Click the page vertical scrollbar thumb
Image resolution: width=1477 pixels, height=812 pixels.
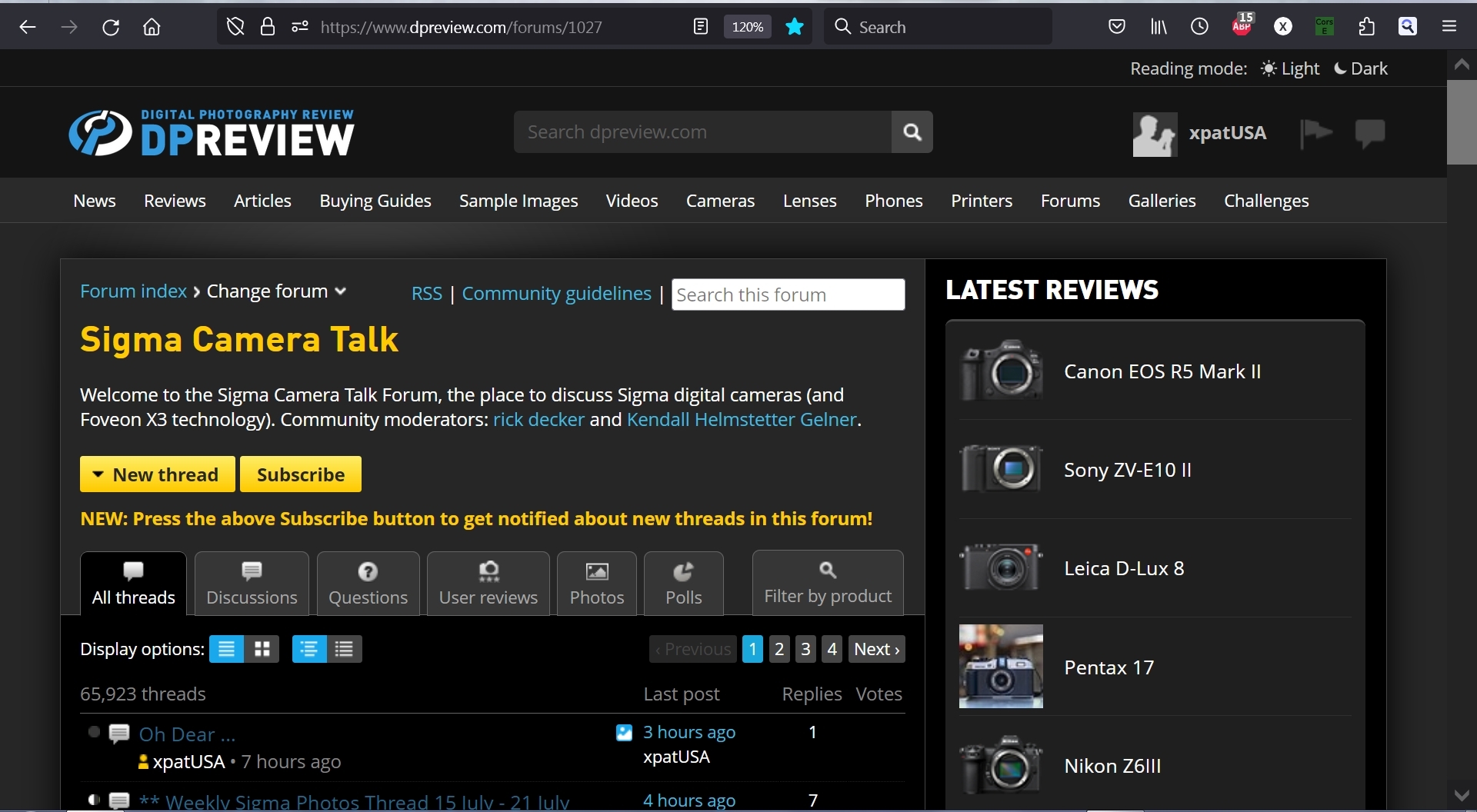coord(1462,121)
